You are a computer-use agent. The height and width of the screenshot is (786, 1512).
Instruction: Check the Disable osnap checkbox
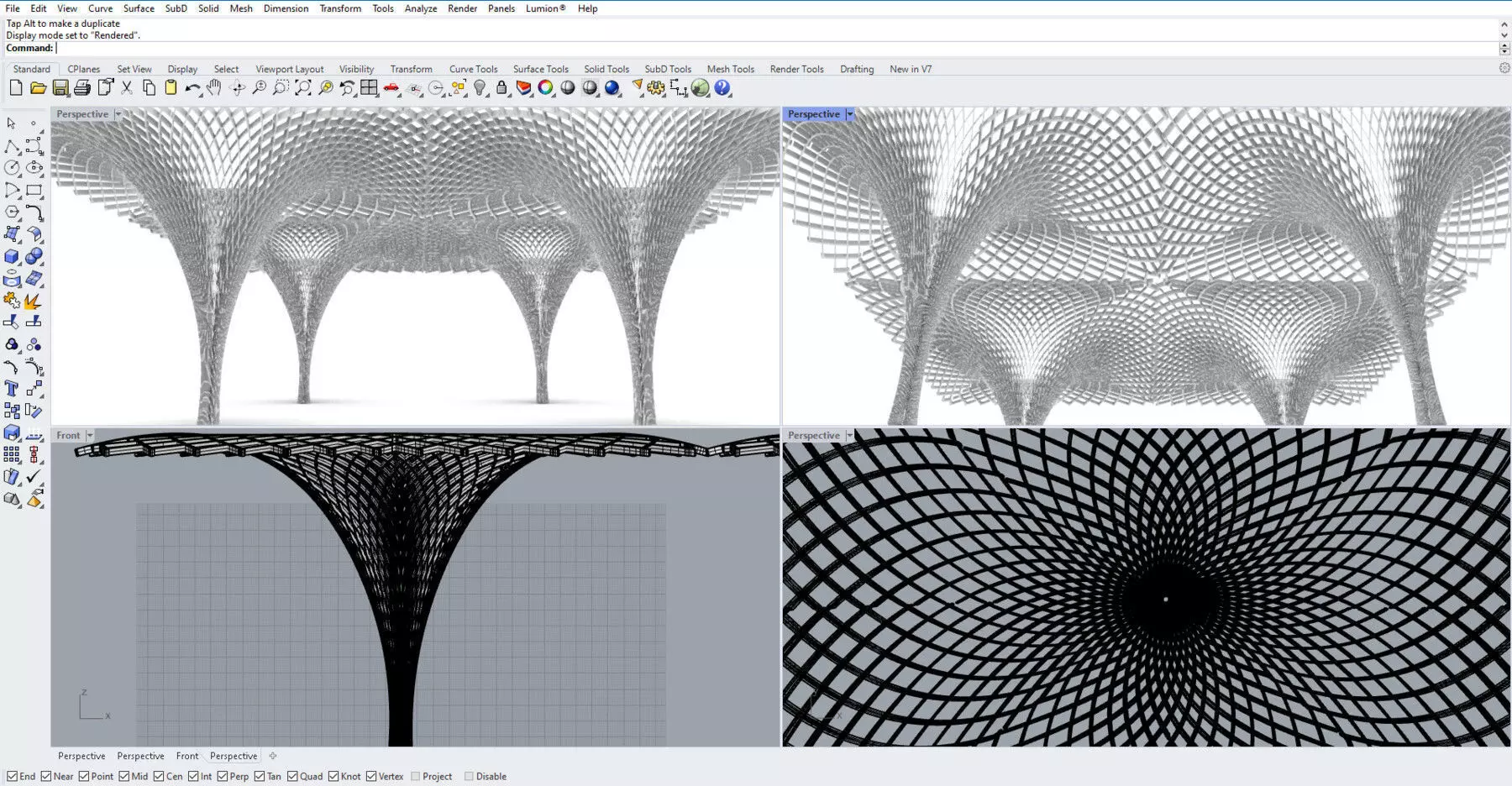[469, 777]
